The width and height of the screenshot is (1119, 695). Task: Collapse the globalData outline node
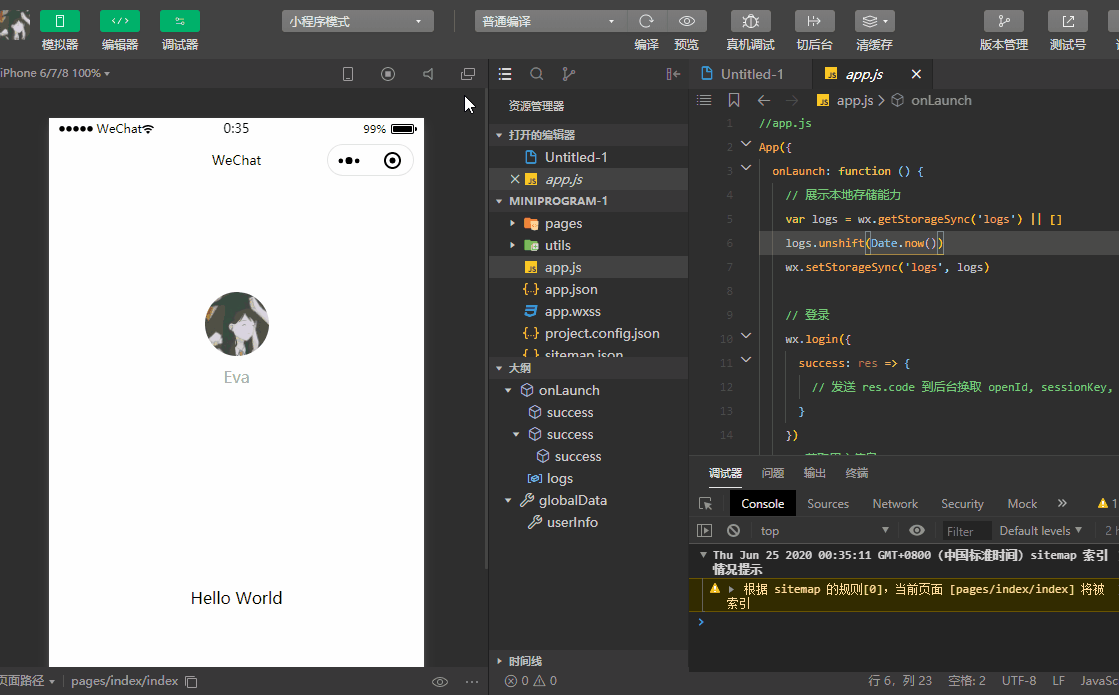coord(508,500)
